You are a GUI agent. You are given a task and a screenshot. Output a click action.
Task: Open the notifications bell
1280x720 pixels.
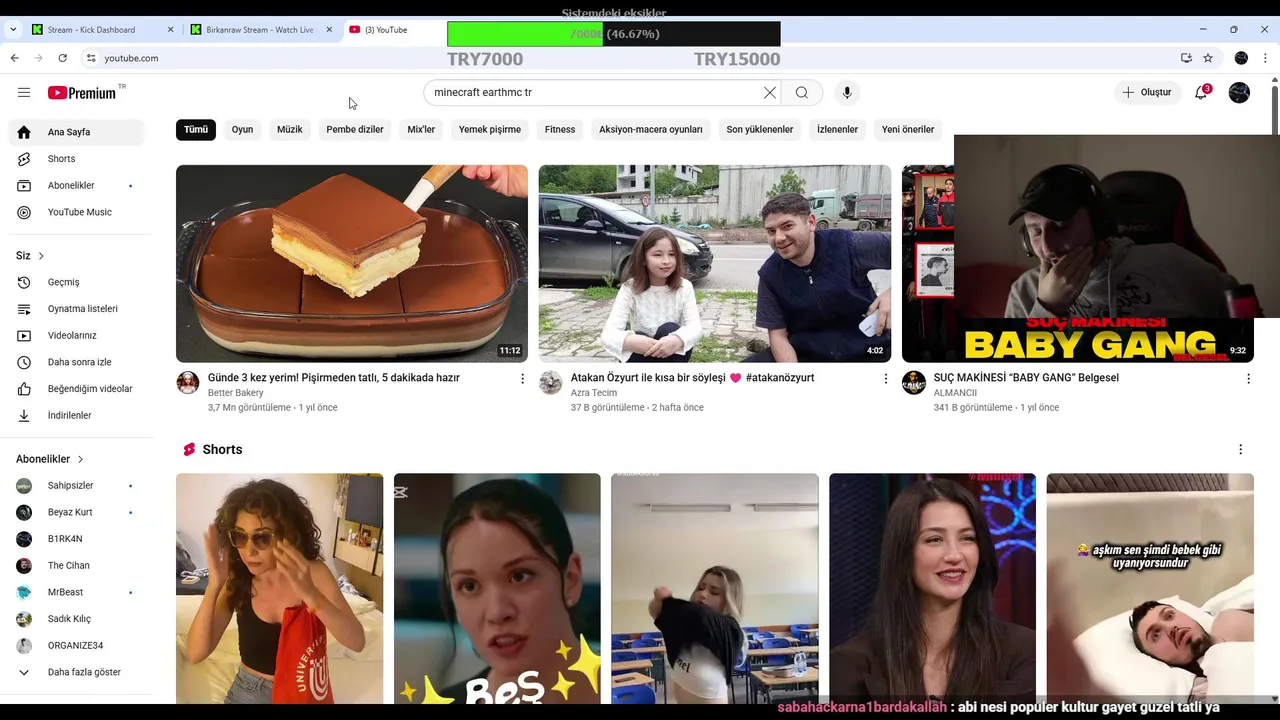click(x=1202, y=93)
